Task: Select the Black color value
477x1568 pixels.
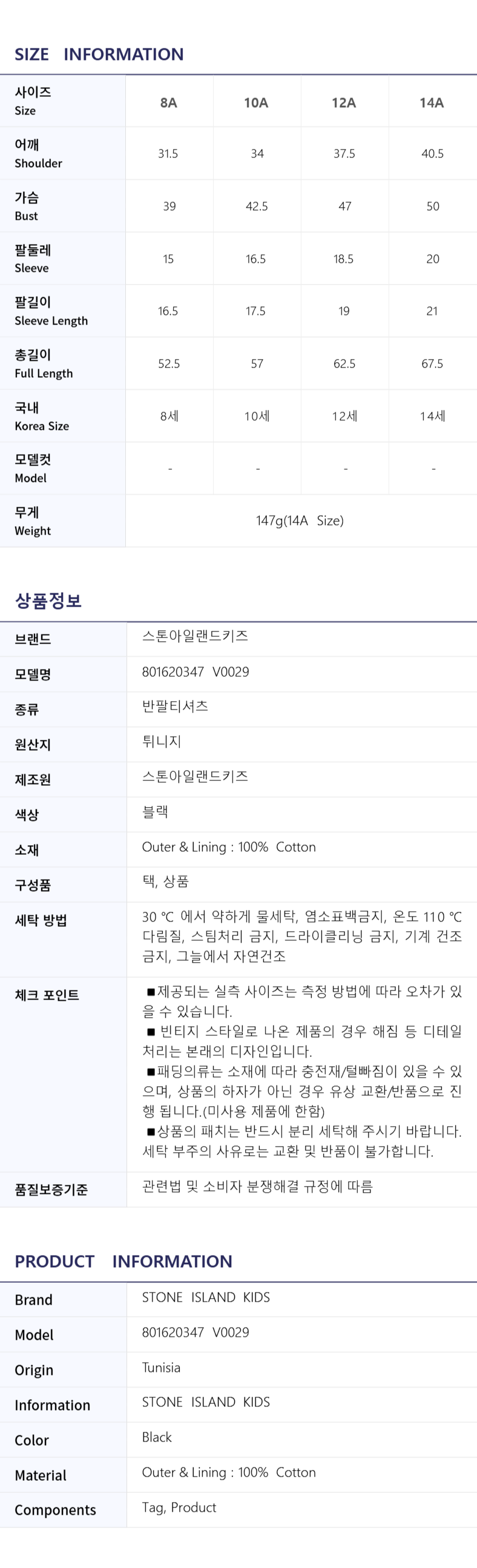Action: [157, 1437]
